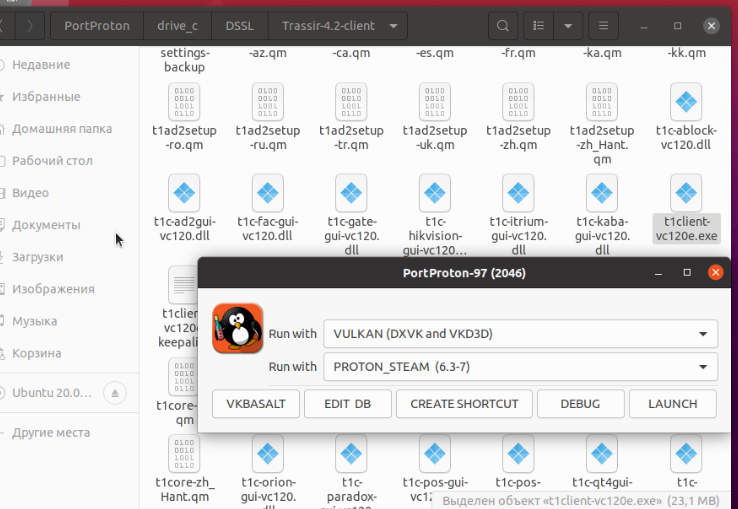Eject the Ubuntu 20.0 volume

(115, 393)
